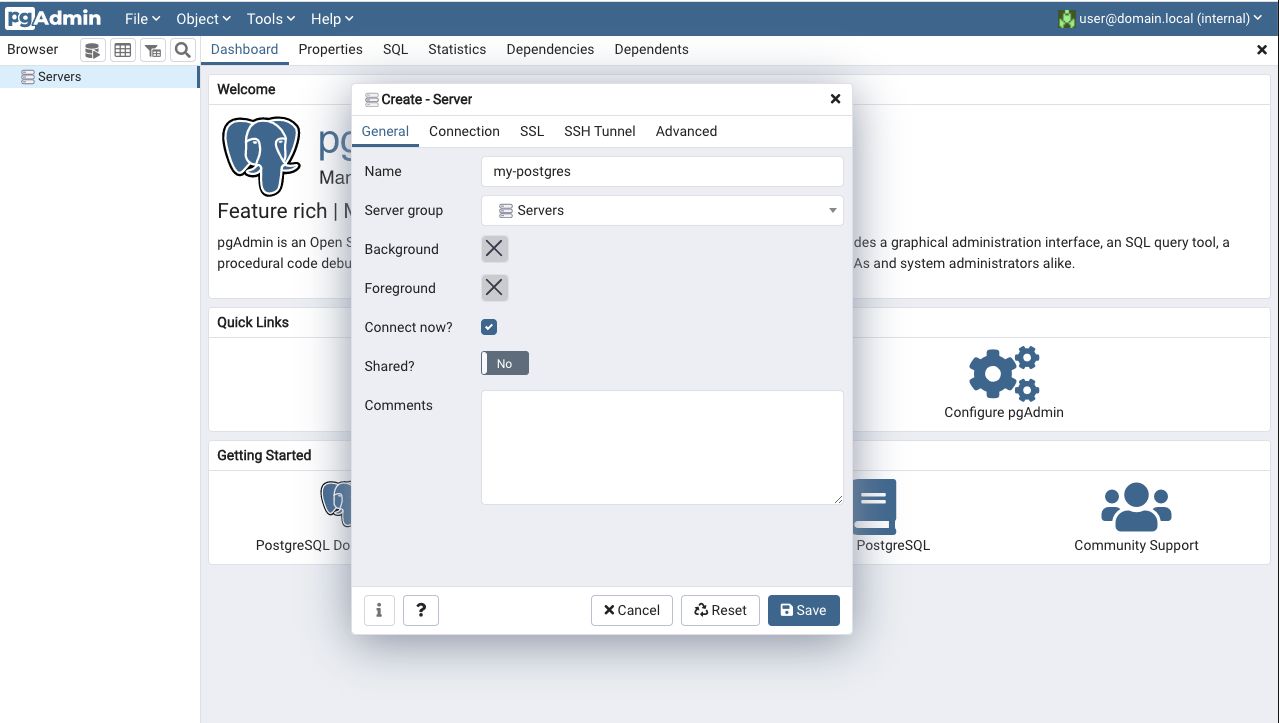
Task: Switch to the Statistics tab
Action: pos(457,49)
